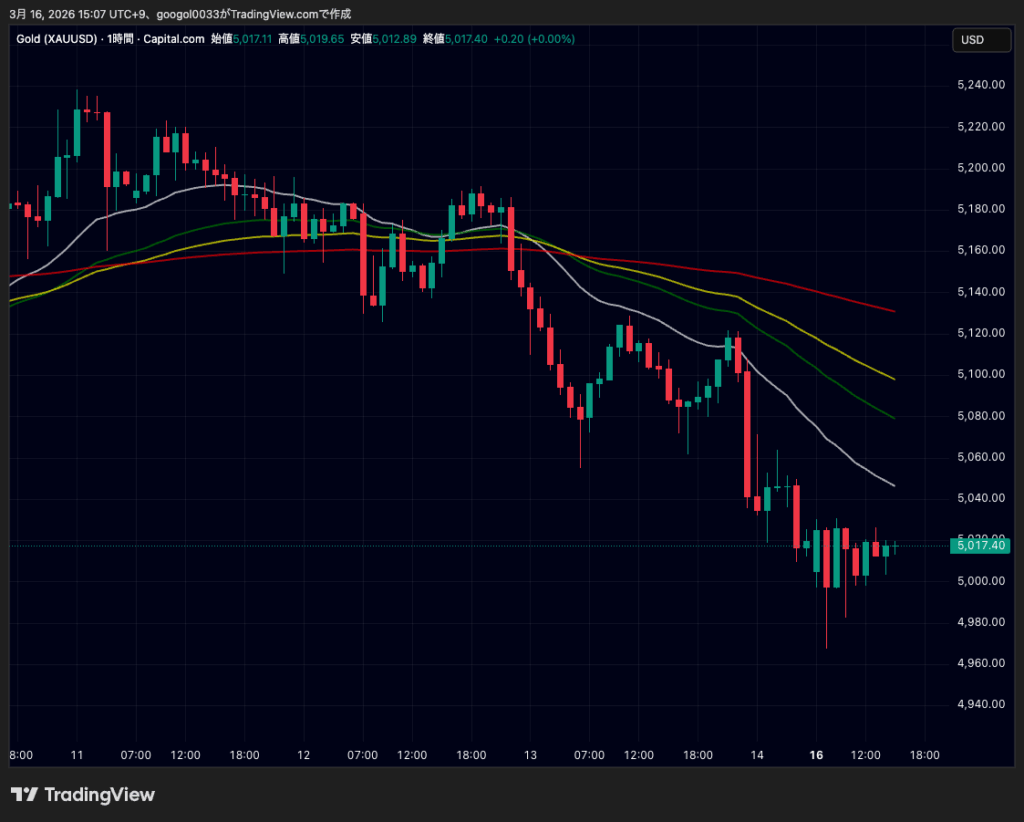Click the Gold (XAUUSD) symbol title
Screen dimensions: 1024x822
click(x=56, y=39)
